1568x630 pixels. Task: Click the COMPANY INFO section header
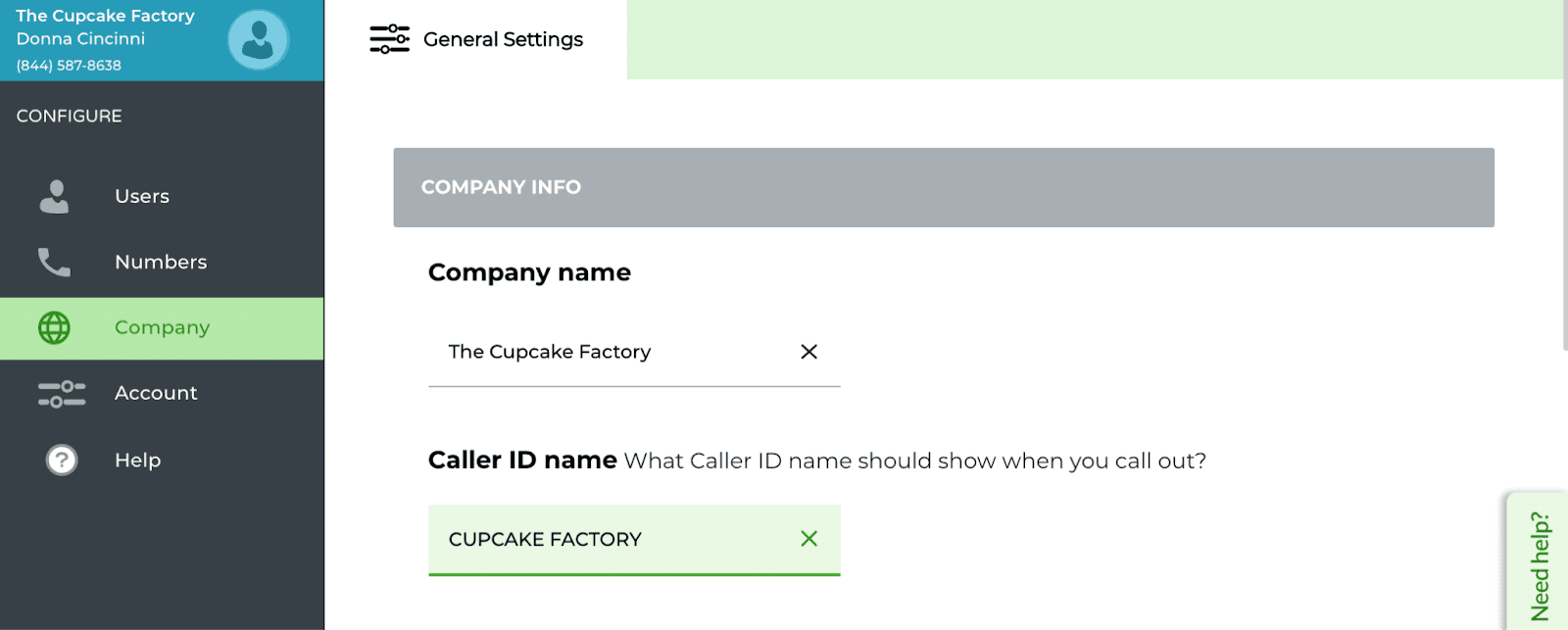[944, 187]
